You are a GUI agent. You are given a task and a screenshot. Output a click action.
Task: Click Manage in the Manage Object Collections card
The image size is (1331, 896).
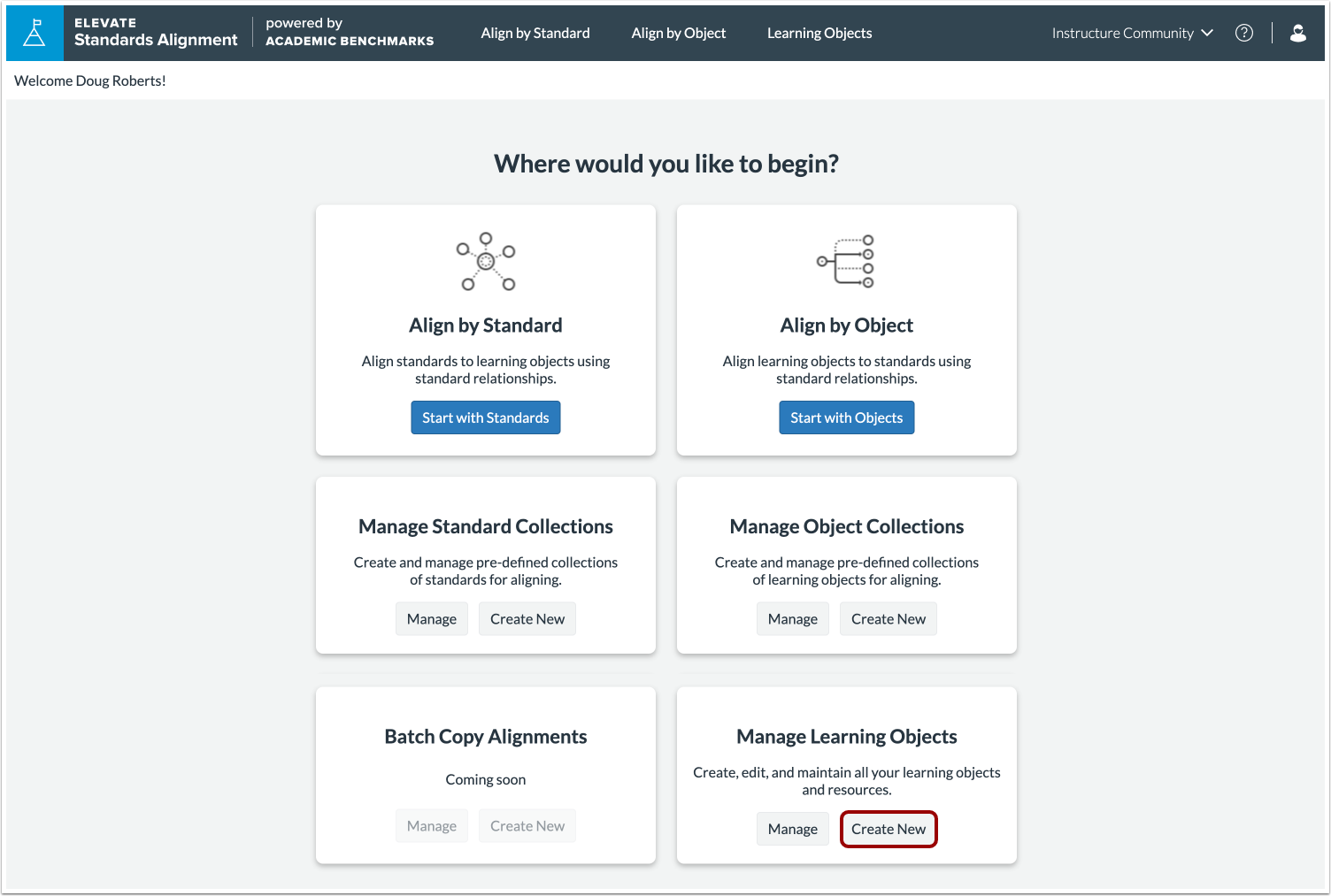(792, 618)
